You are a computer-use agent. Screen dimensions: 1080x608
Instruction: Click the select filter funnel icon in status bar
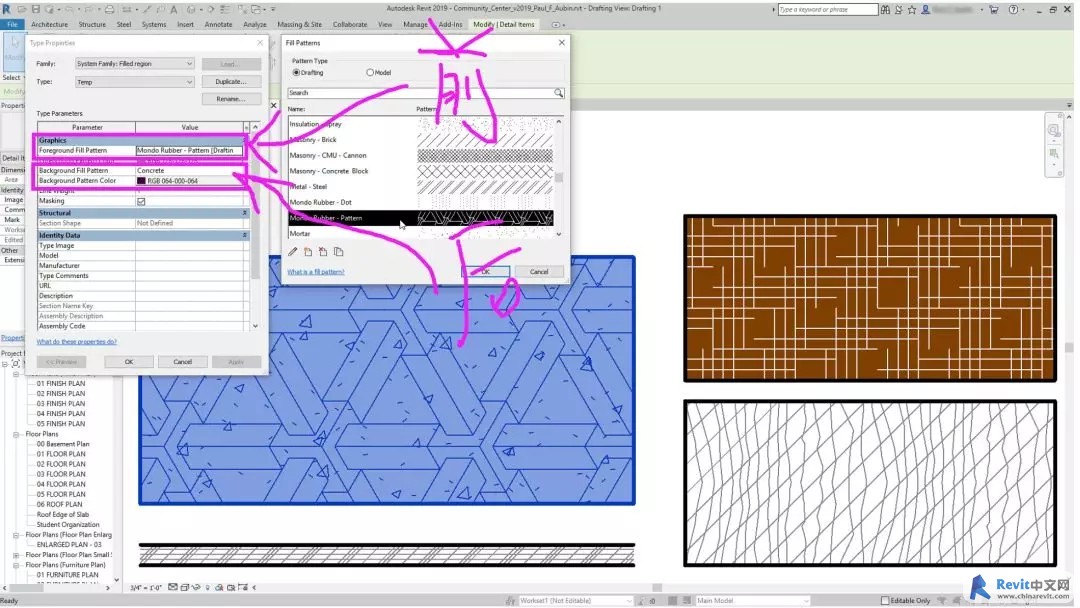pyautogui.click(x=942, y=600)
